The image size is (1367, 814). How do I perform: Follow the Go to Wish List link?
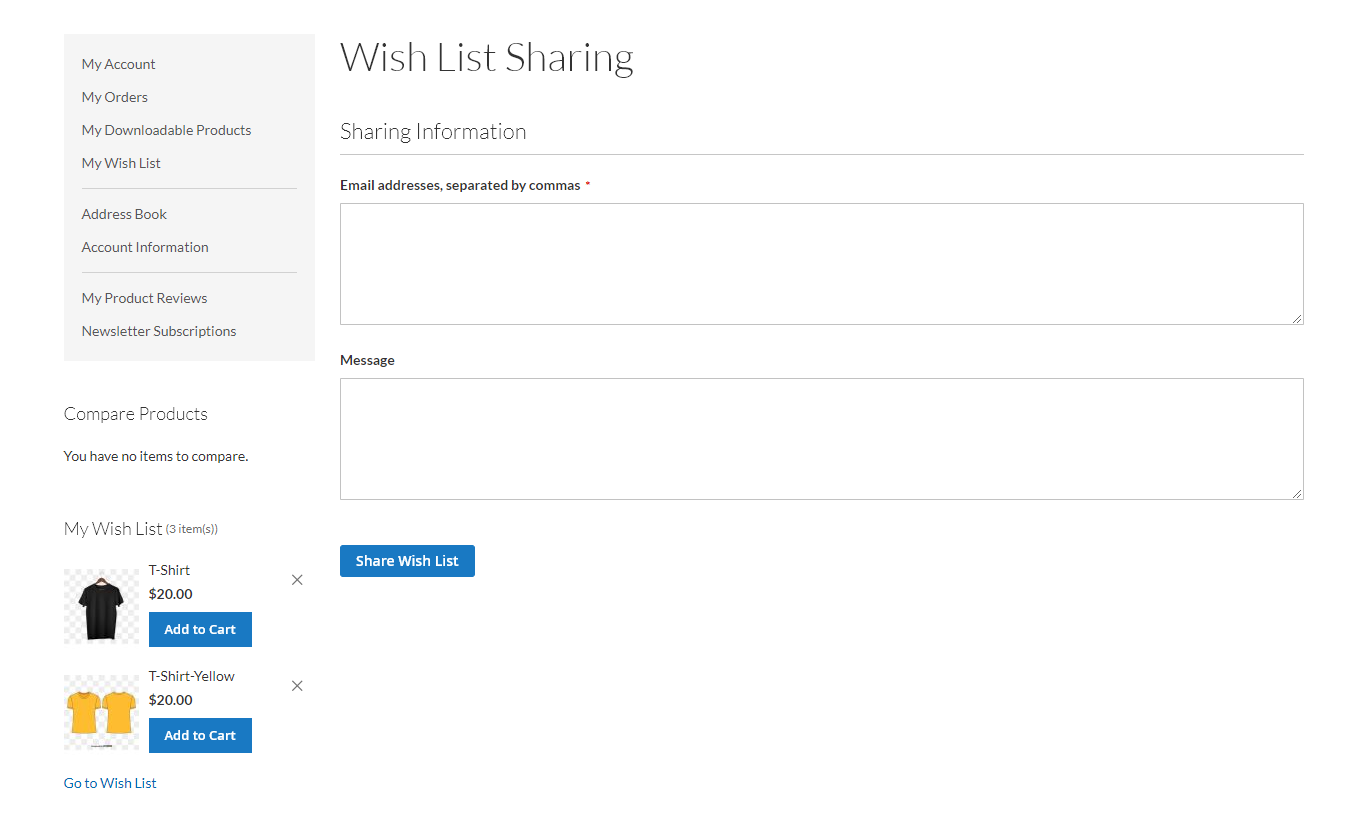pyautogui.click(x=110, y=783)
